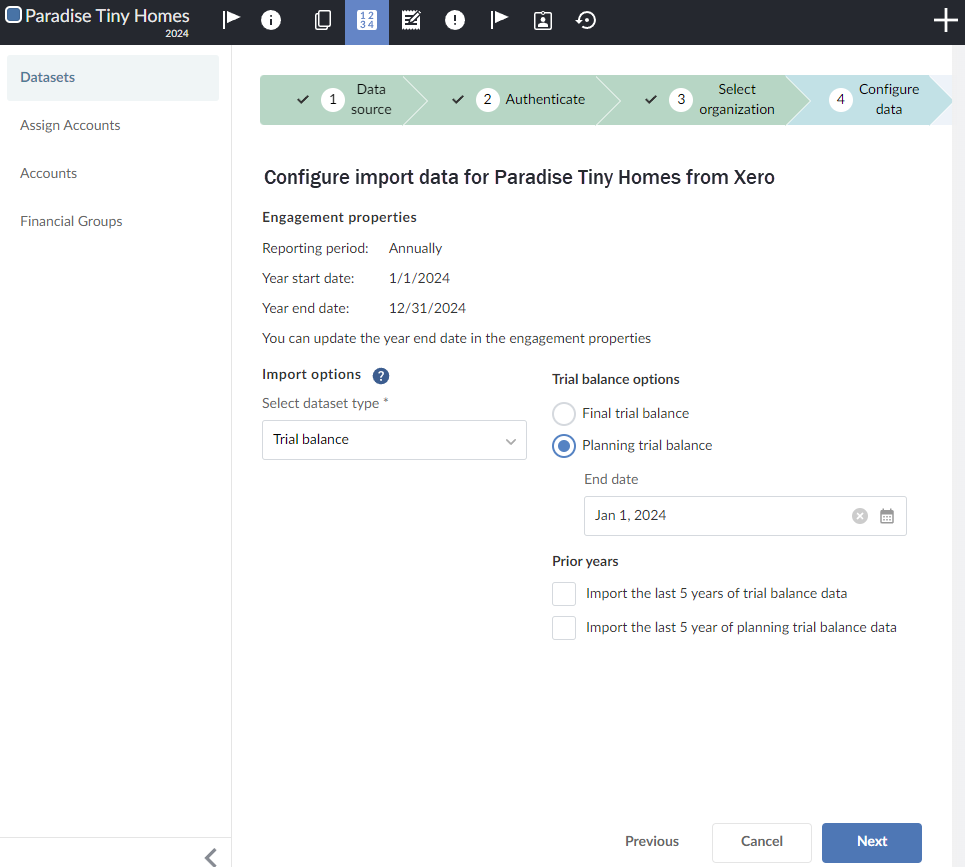Viewport: 965px width, 867px height.
Task: Select the highlighted trial balance numbers icon
Action: (367, 19)
